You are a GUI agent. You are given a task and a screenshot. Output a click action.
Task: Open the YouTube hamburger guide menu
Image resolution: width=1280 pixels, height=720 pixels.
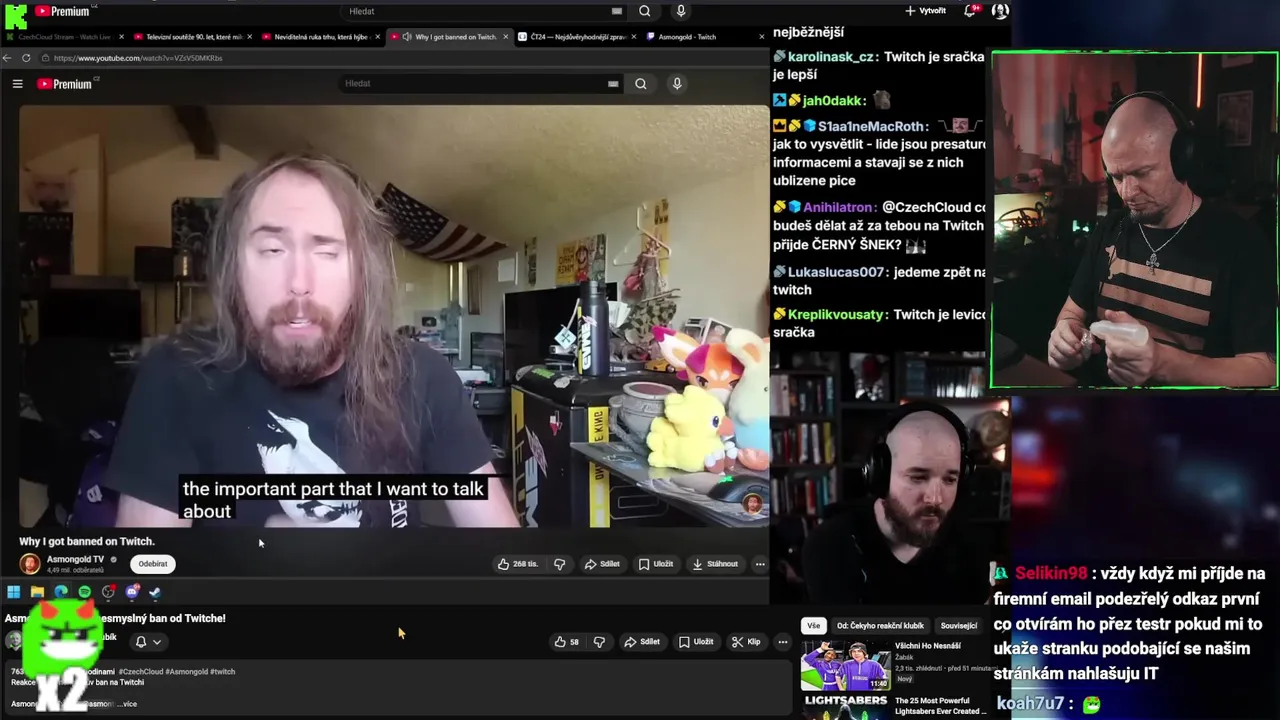point(17,84)
